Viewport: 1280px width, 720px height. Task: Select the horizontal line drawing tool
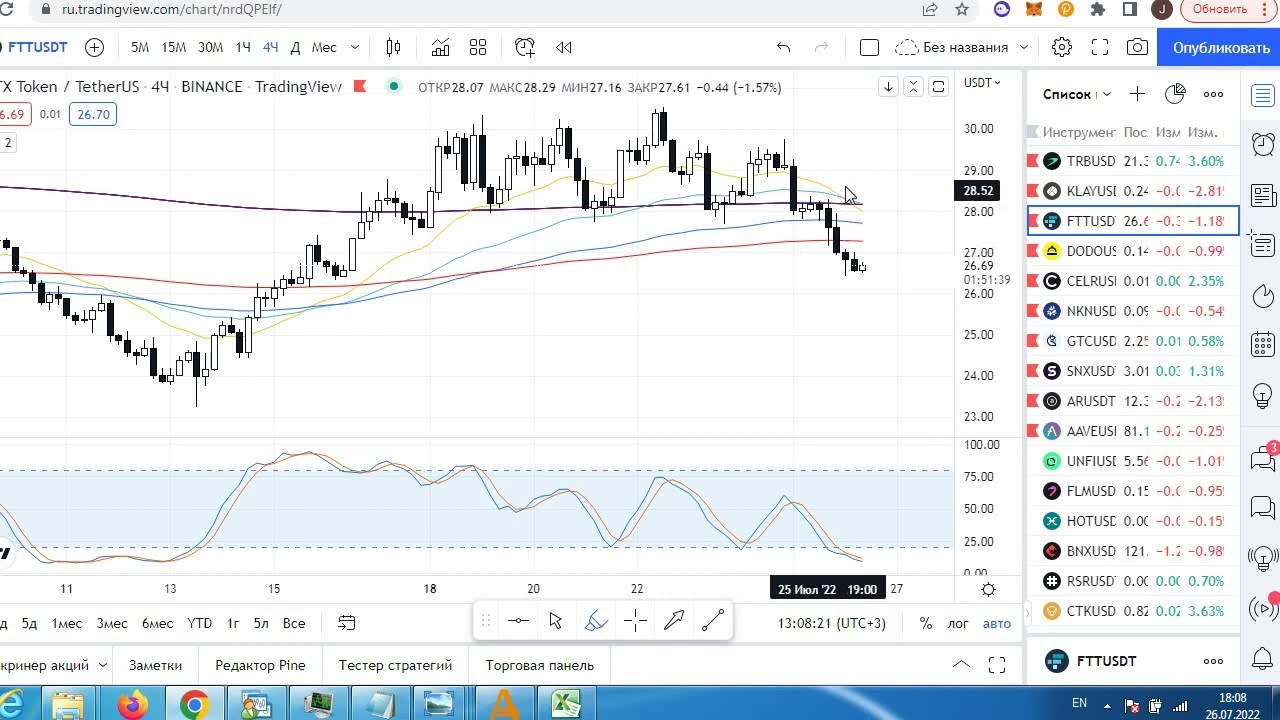[x=518, y=622]
